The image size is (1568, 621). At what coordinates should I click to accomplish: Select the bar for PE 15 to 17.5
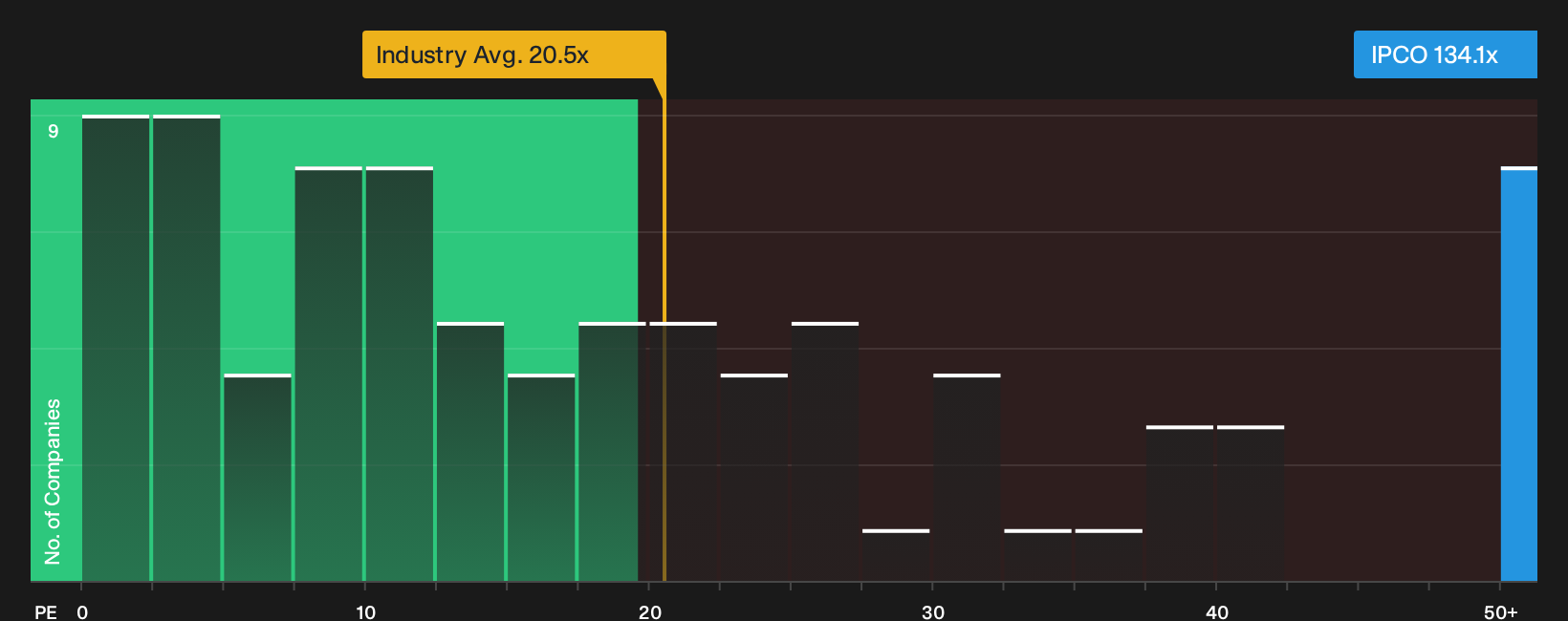click(x=541, y=477)
